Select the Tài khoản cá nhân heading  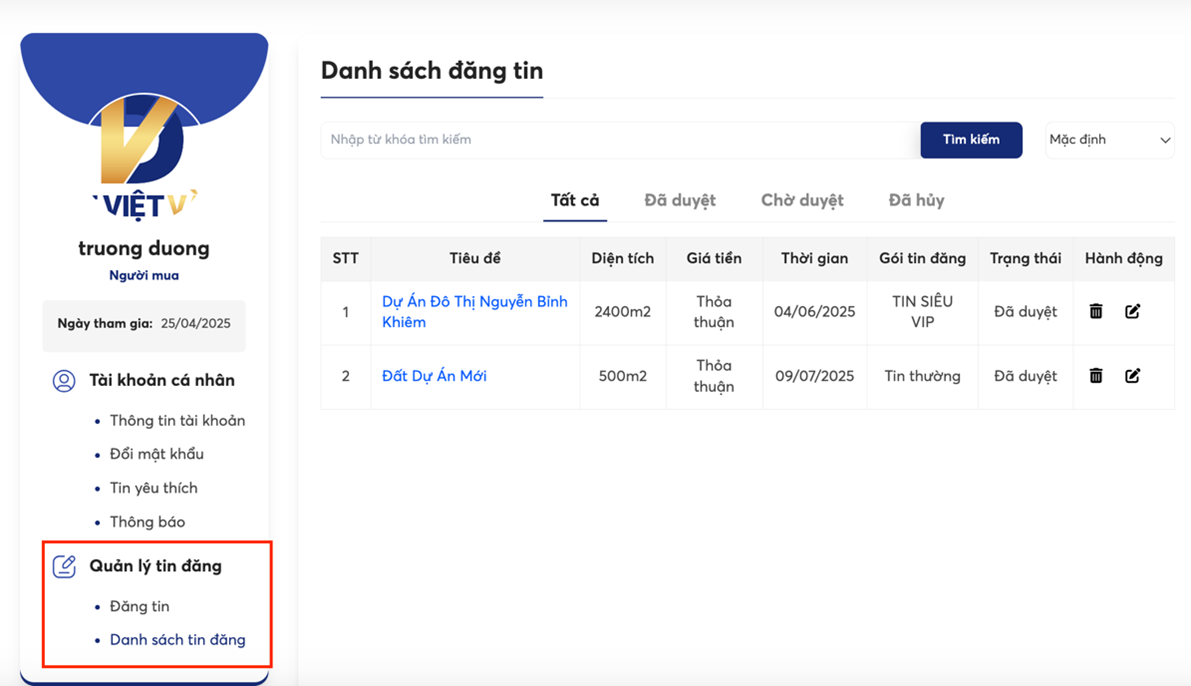(162, 381)
